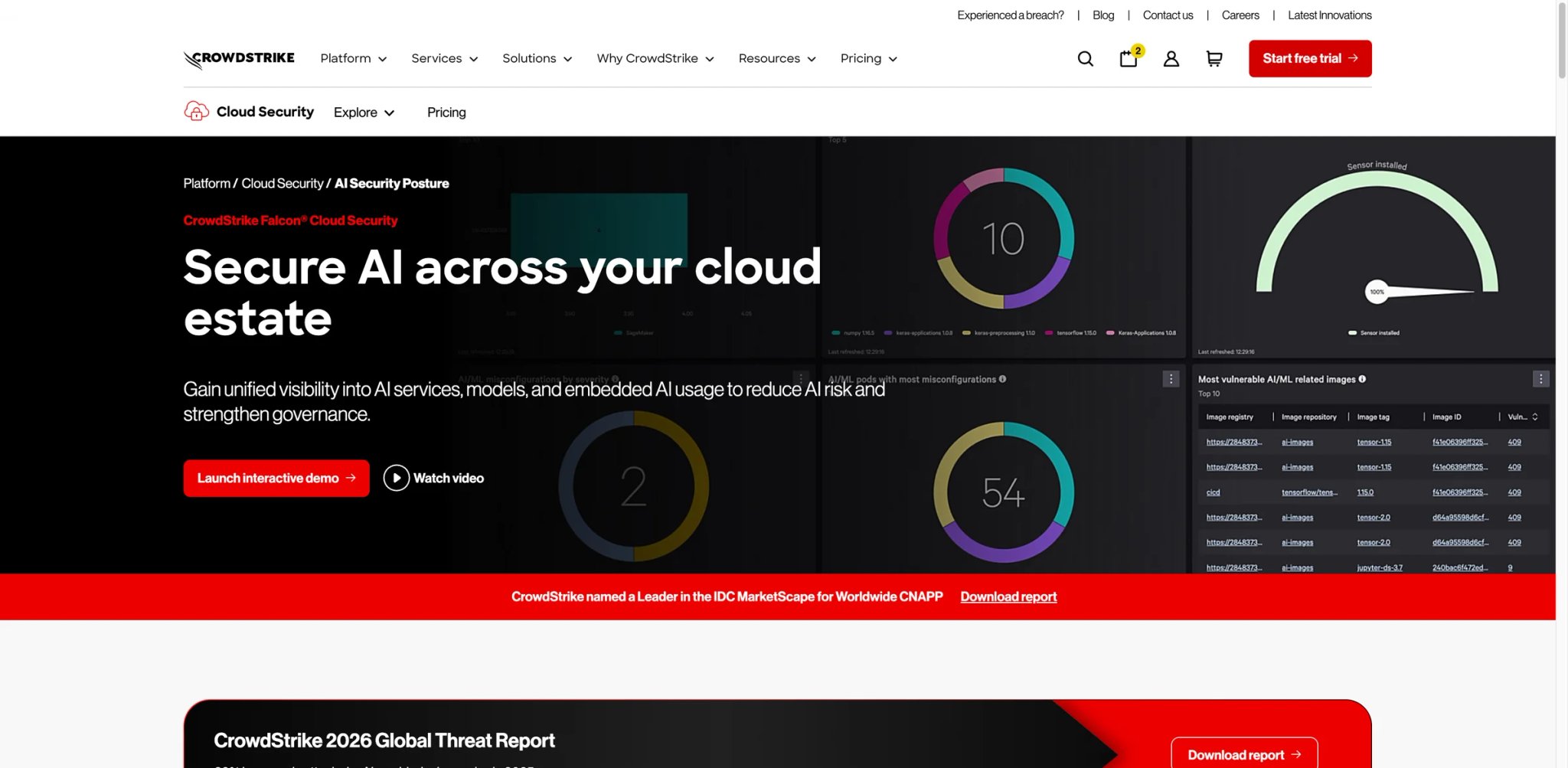1568x768 pixels.
Task: Click the jupyter-ds-3.7 image tag
Action: point(1380,568)
